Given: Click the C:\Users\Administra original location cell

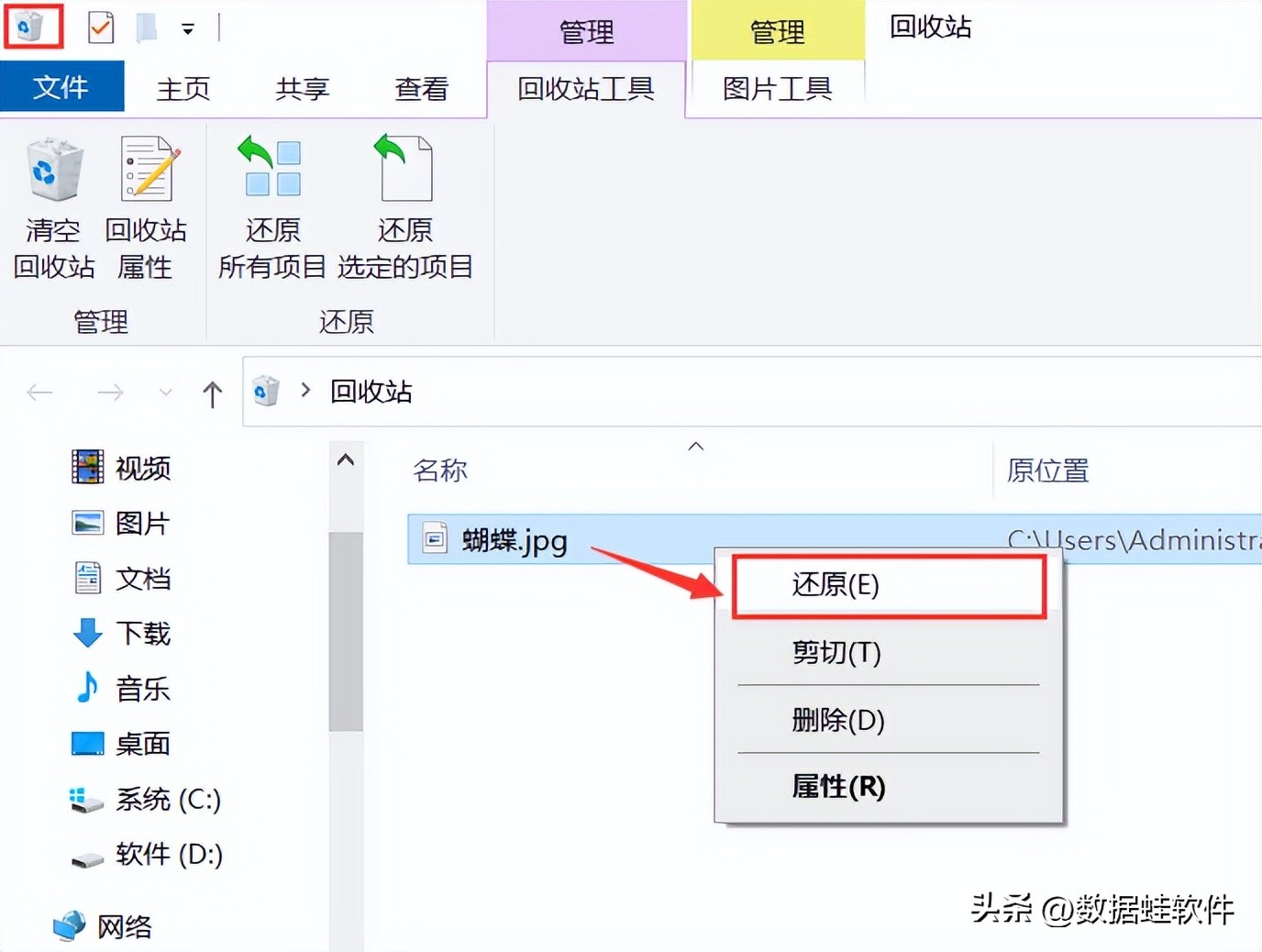Looking at the screenshot, I should coord(1134,540).
